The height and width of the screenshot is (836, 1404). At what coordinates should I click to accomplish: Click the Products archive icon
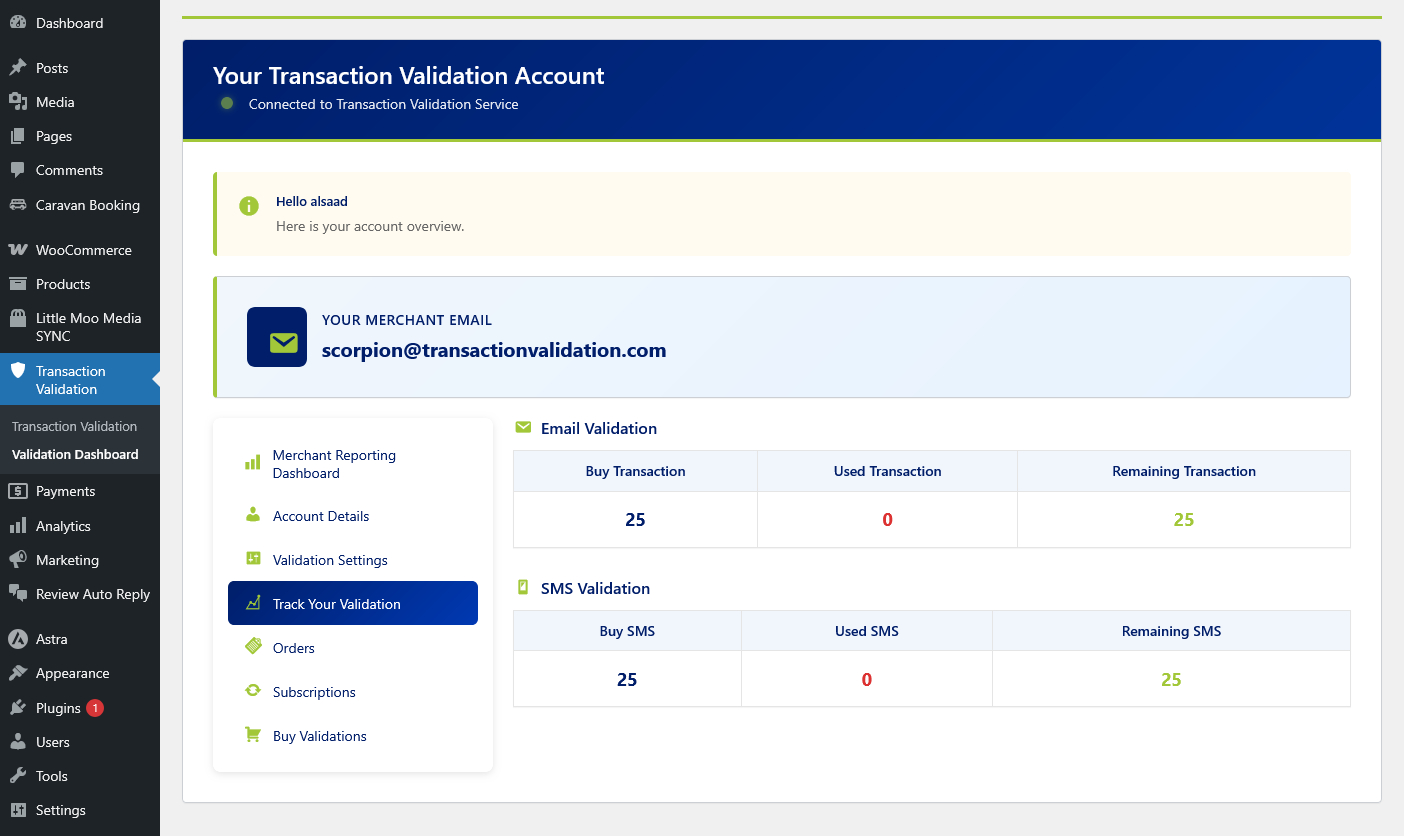coord(17,284)
